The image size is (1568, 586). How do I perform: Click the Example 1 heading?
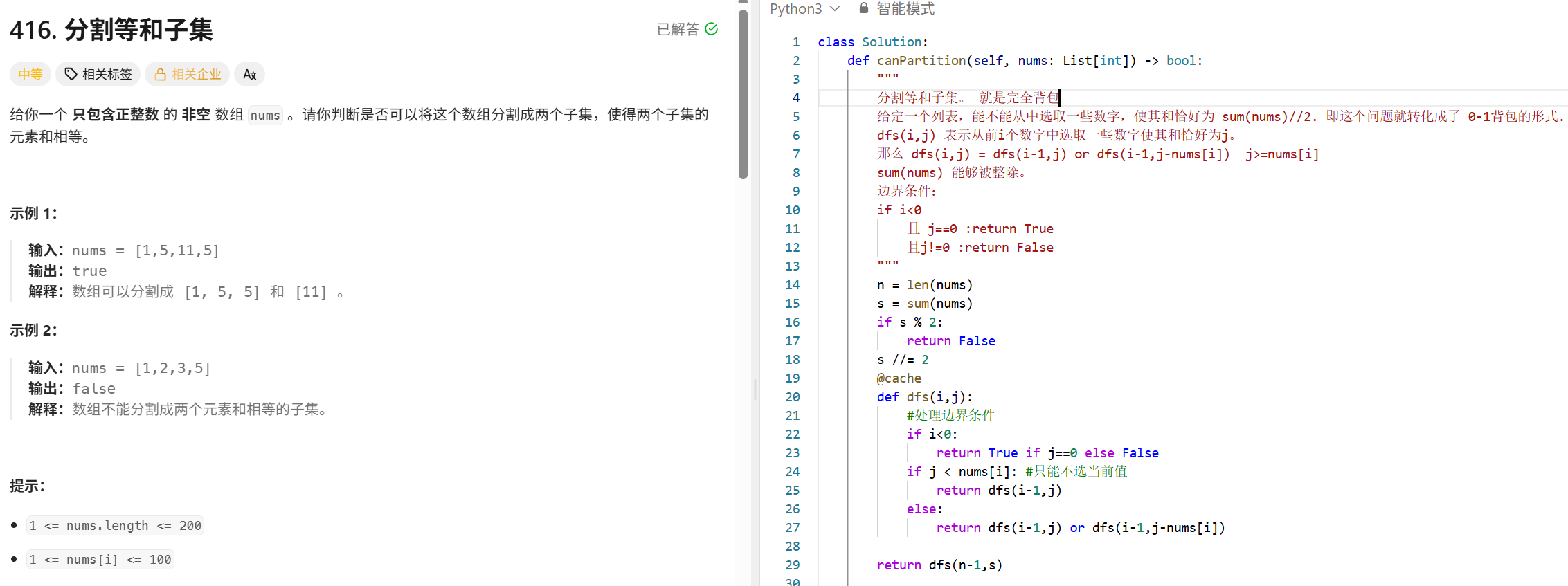(x=33, y=214)
